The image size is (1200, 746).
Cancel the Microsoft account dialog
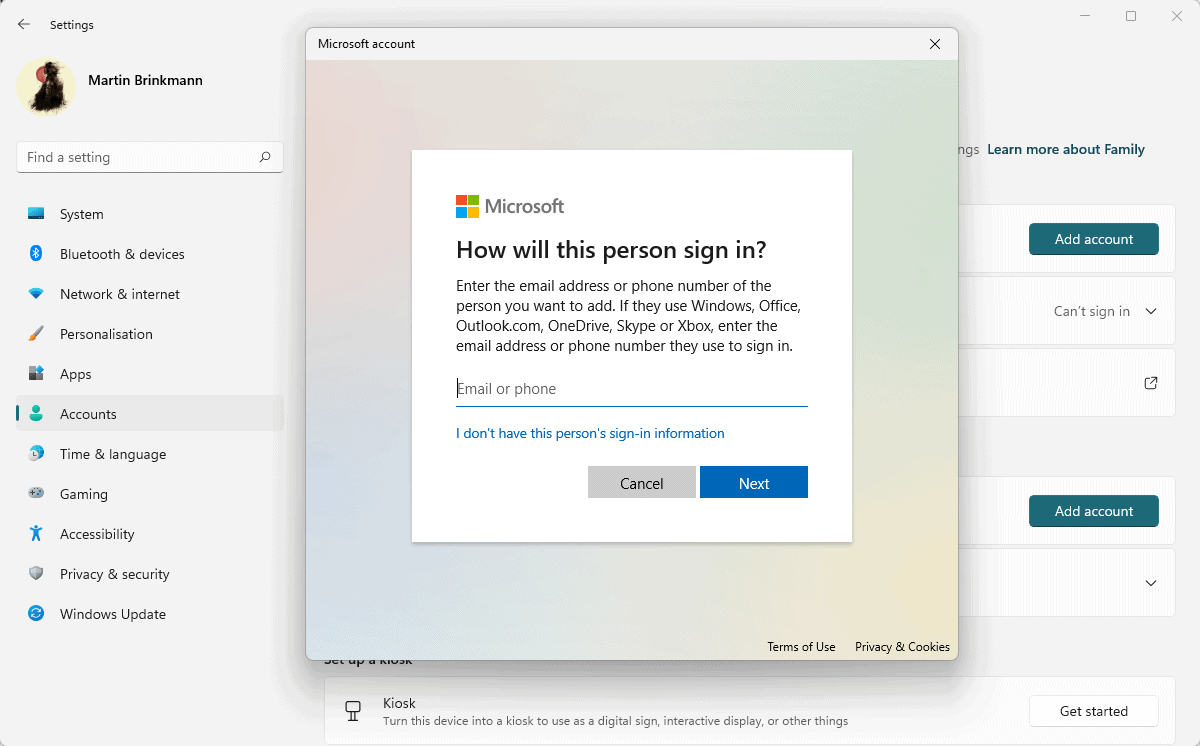click(641, 482)
